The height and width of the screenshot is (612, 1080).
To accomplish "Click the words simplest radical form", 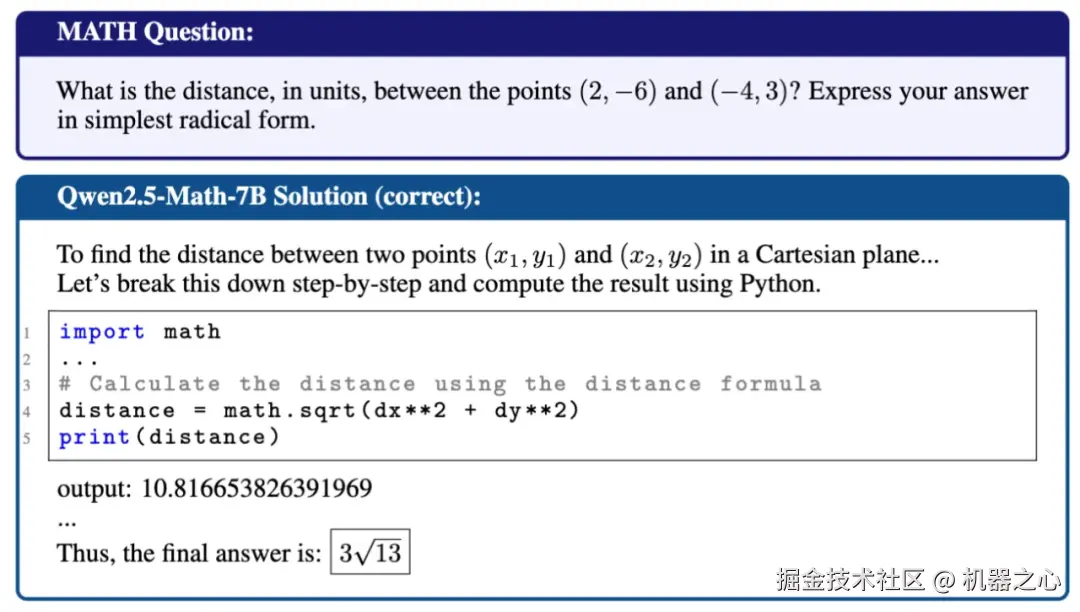I will 200,120.
